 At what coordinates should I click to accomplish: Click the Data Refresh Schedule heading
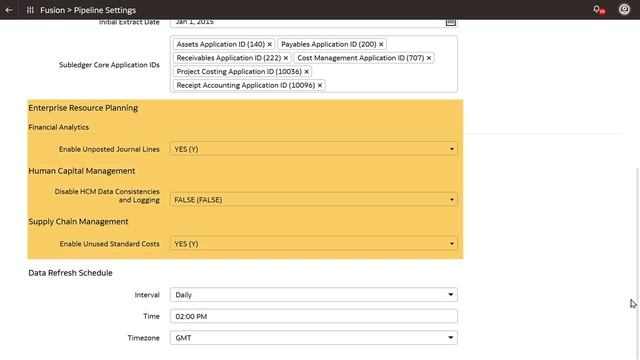click(x=70, y=273)
